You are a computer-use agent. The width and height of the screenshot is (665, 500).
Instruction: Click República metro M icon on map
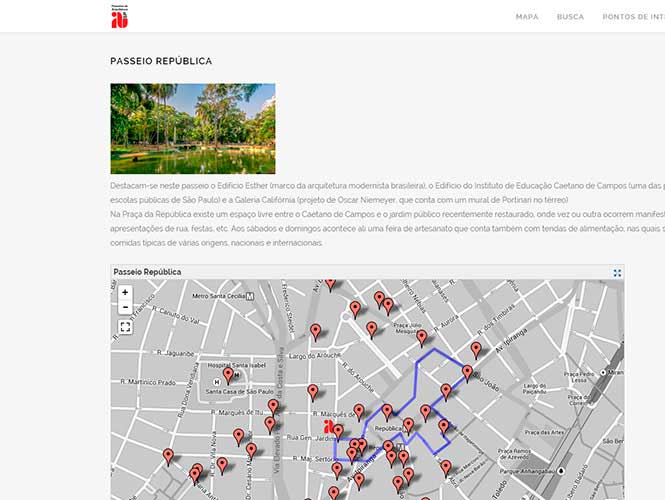tap(400, 447)
